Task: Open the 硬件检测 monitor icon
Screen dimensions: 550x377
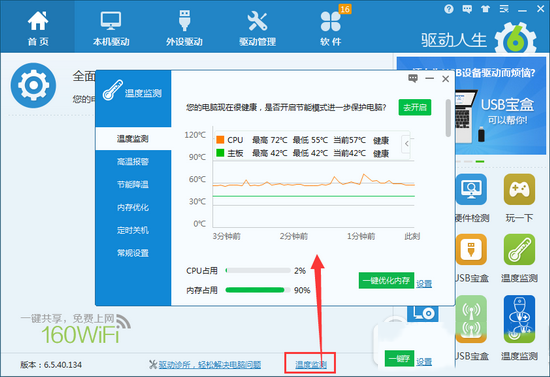Action: pyautogui.click(x=471, y=189)
